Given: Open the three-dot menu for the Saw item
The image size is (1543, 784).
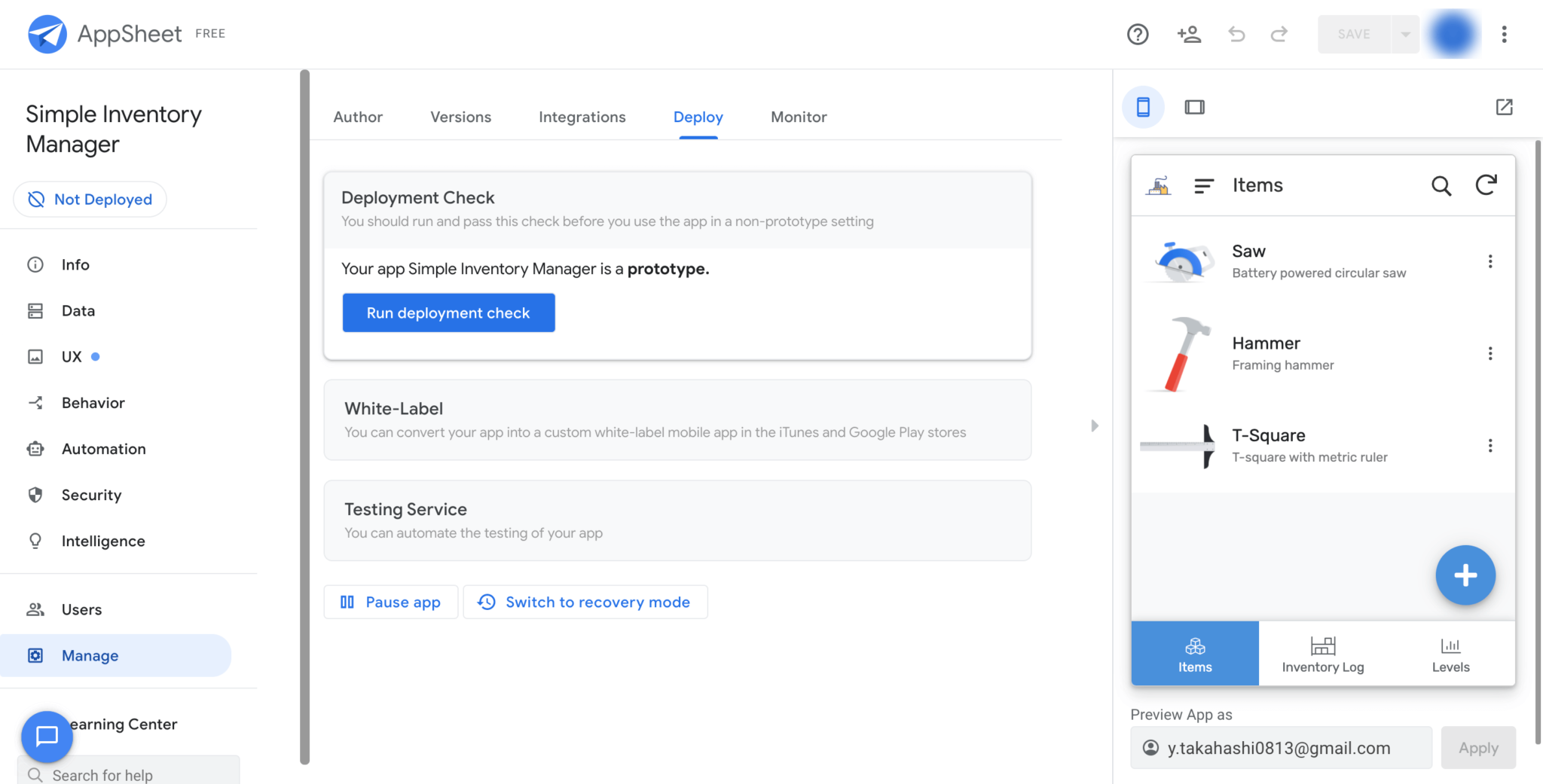Looking at the screenshot, I should point(1491,261).
